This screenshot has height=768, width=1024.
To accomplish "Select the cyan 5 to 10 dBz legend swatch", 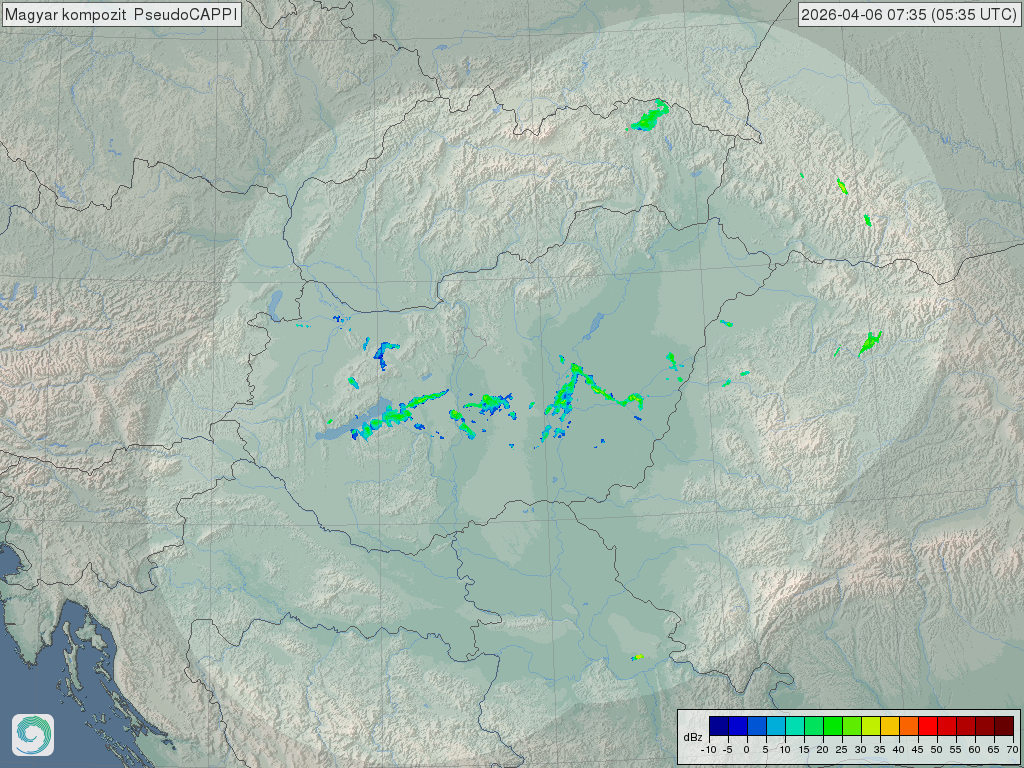I will point(775,725).
